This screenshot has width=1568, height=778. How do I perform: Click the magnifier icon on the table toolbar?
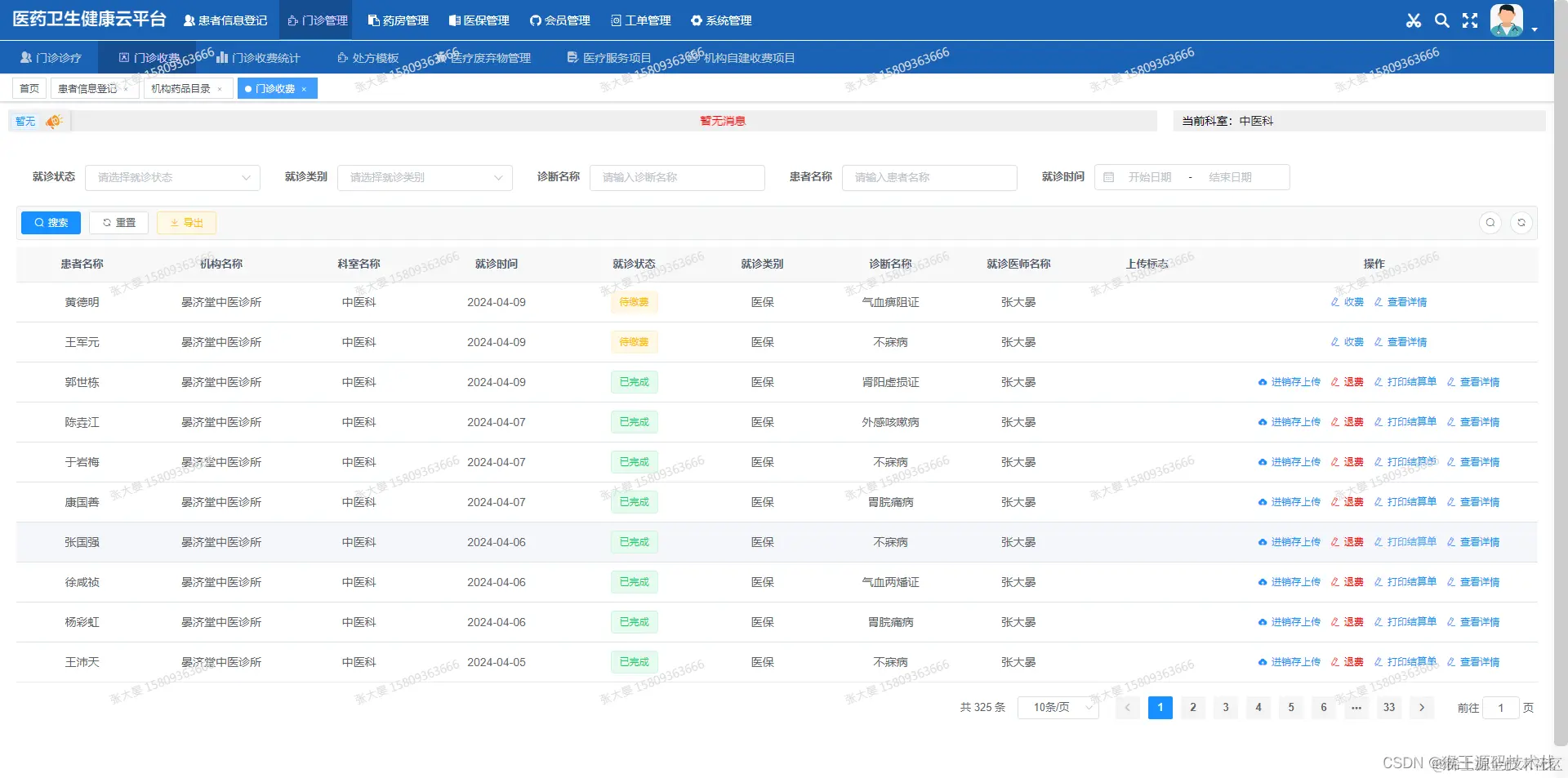[x=1490, y=222]
